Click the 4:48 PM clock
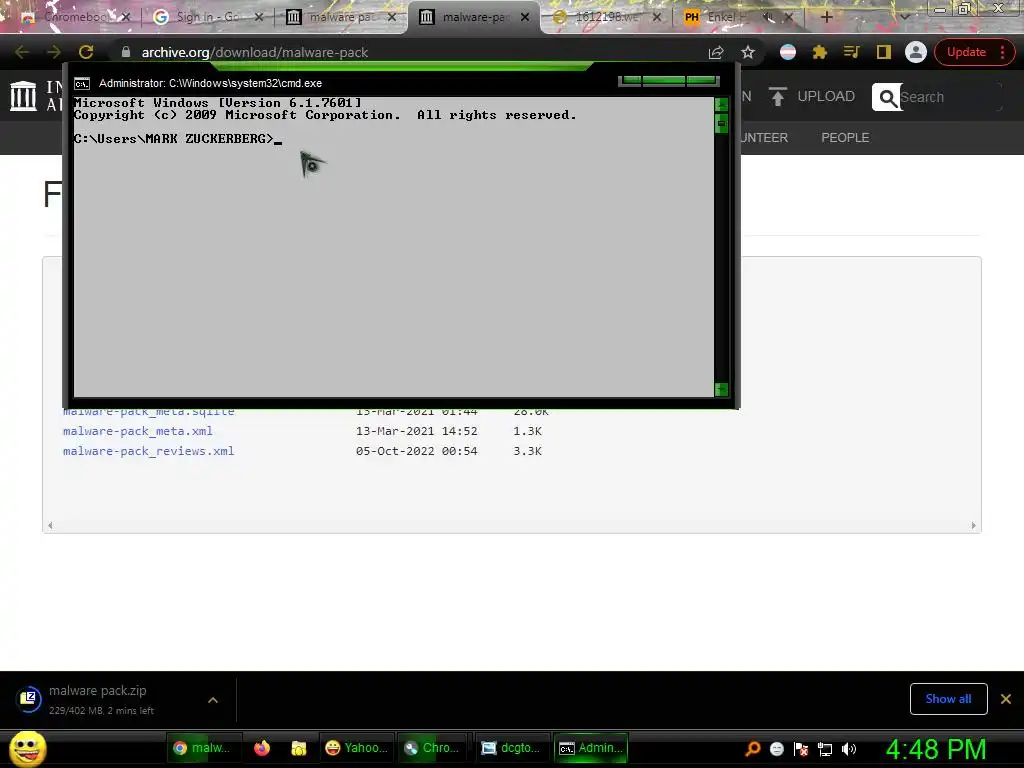This screenshot has height=768, width=1024. 936,749
